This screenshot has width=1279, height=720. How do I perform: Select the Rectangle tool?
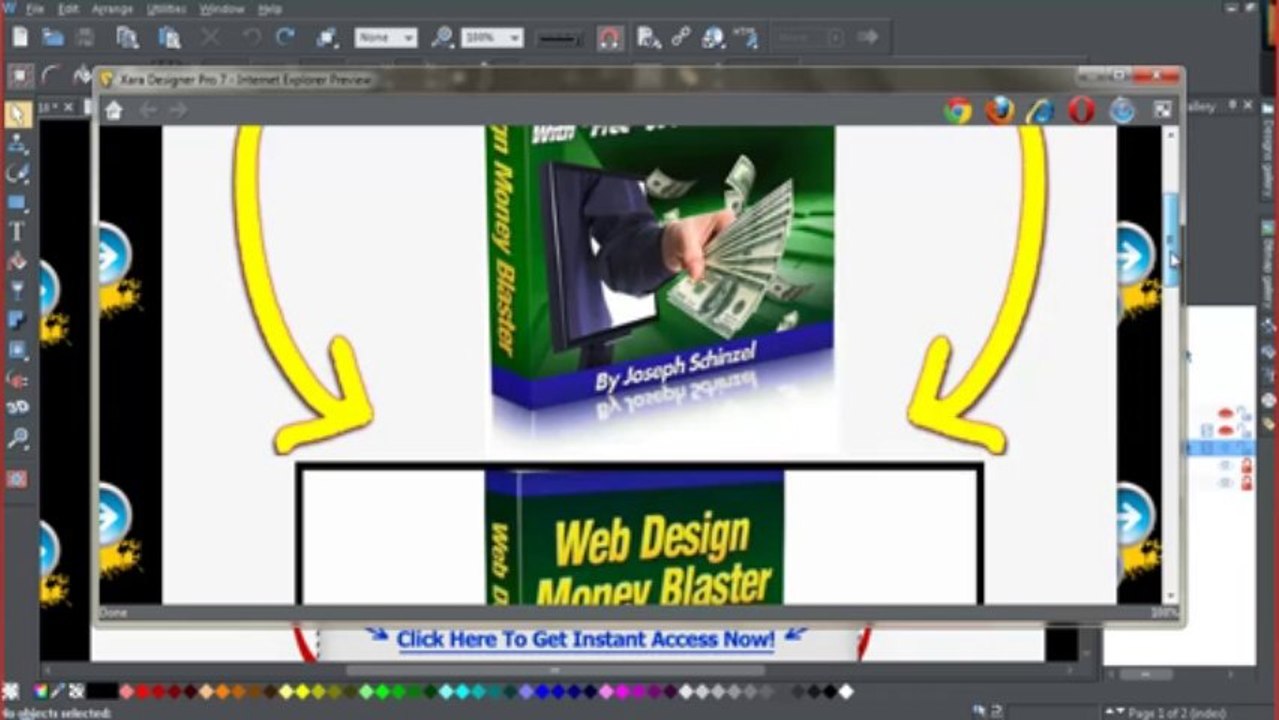17,203
